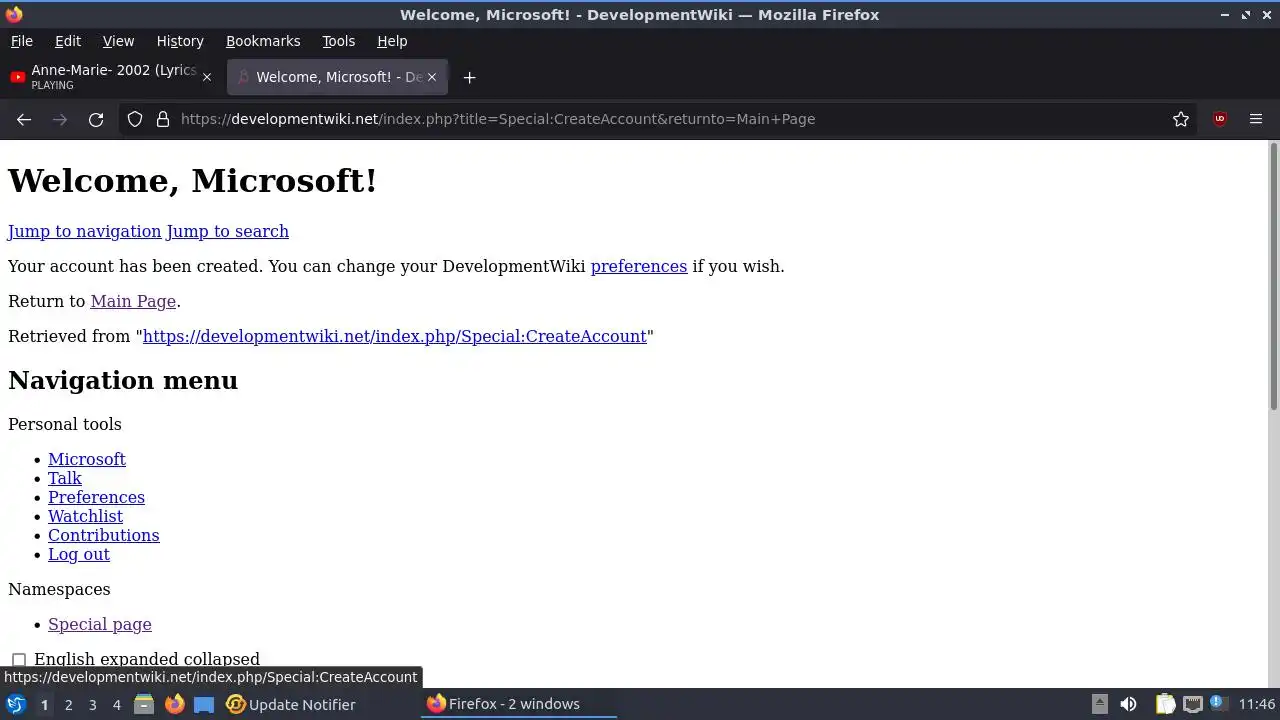The image size is (1280, 720).
Task: Select the Welcome, Microsoft! DevelopmentWiki tab
Action: coord(337,77)
